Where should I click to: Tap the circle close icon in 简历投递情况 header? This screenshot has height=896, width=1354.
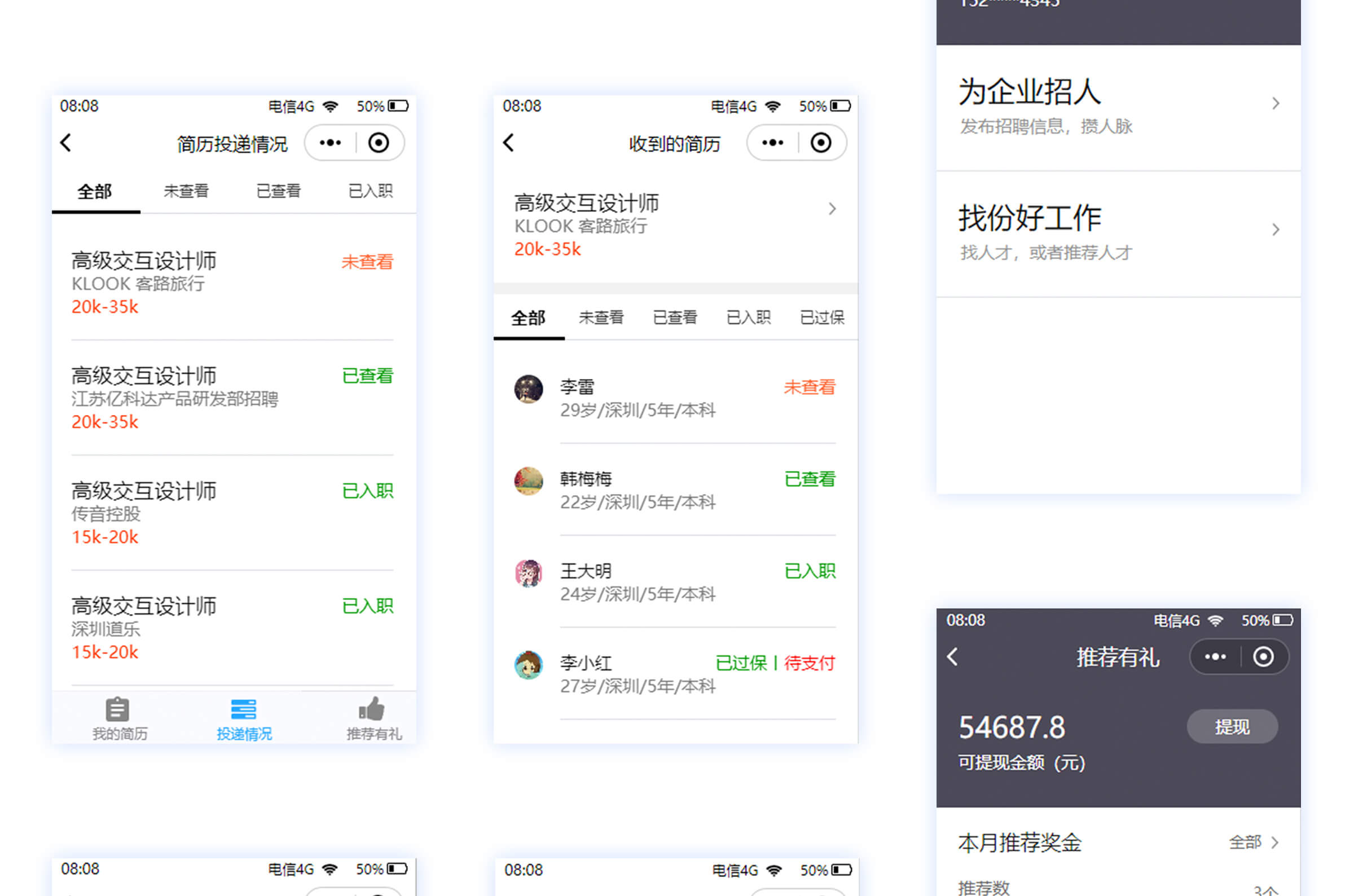[x=379, y=143]
